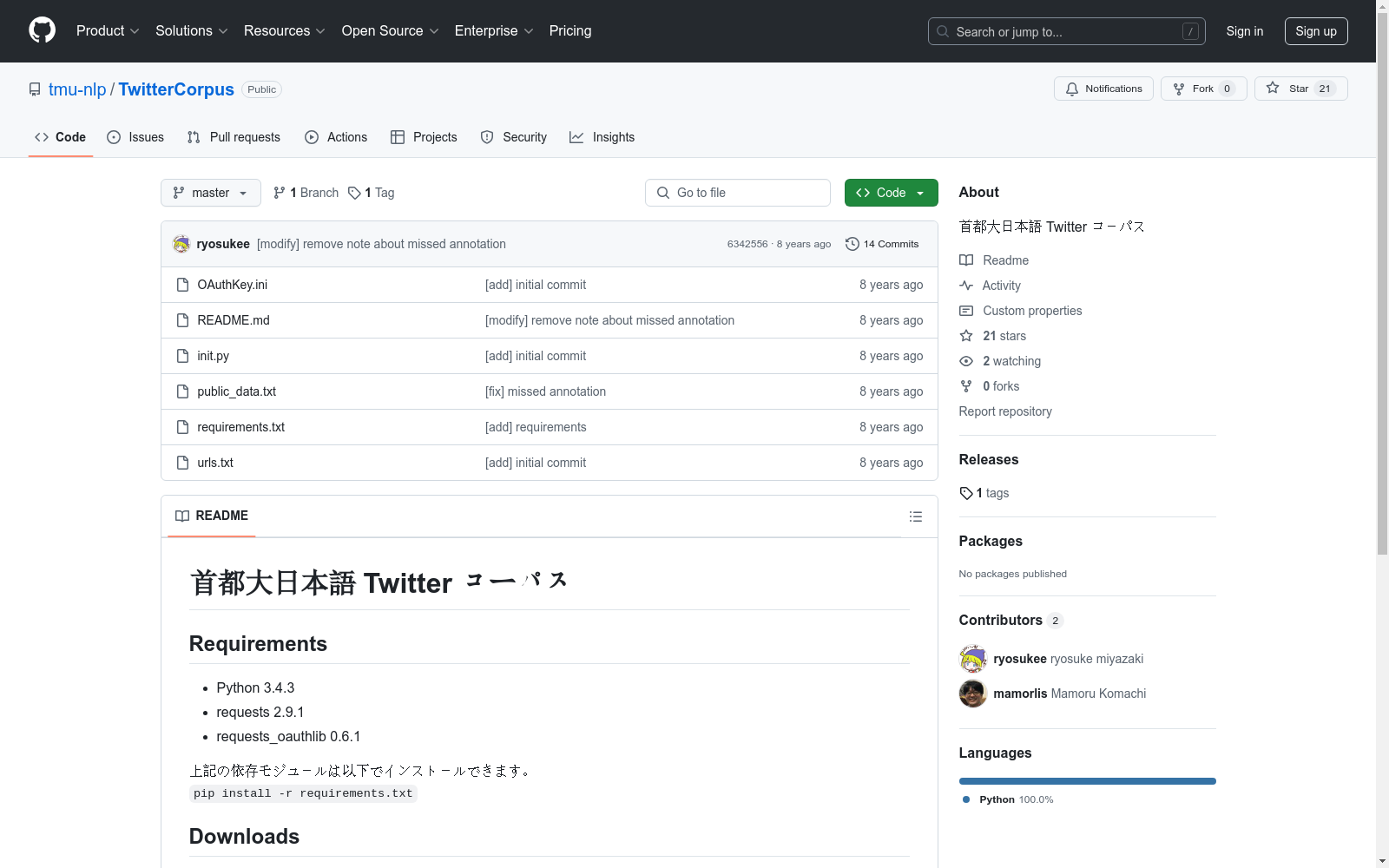Screen dimensions: 1389x868
Task: Expand the Enterprise menu
Action: click(x=494, y=31)
